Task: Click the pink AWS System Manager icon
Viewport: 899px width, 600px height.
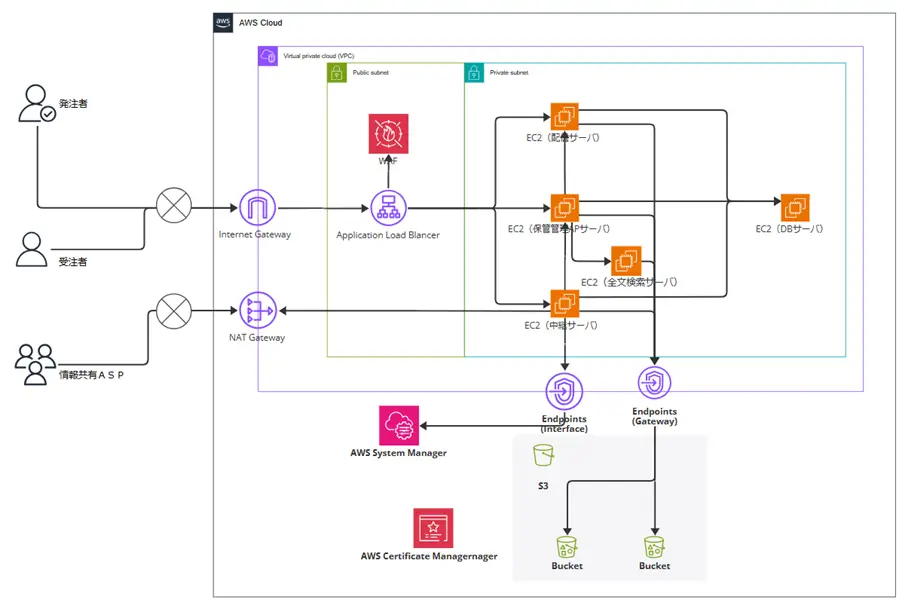Action: pos(399,426)
